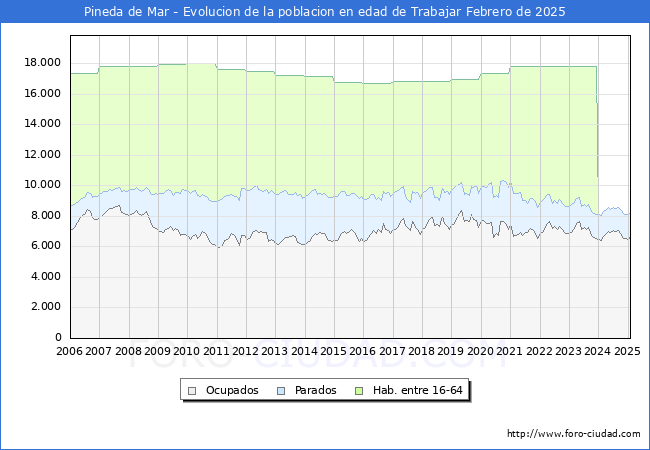Click the 2012 x-axis year label
This screenshot has height=450, width=650.
pos(245,351)
